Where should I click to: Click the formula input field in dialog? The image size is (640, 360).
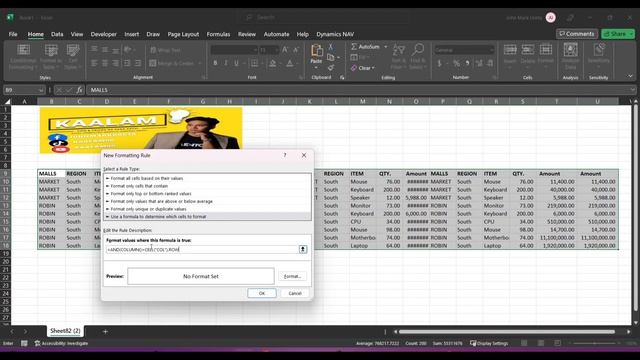[202, 249]
